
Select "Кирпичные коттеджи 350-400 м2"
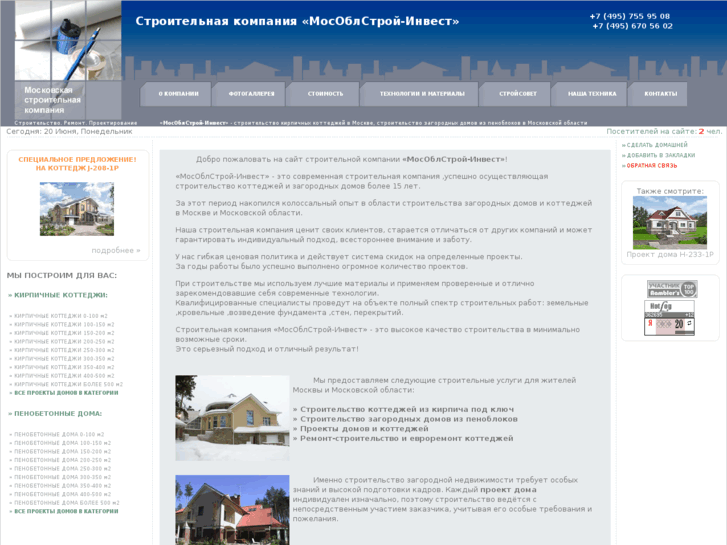click(x=64, y=367)
